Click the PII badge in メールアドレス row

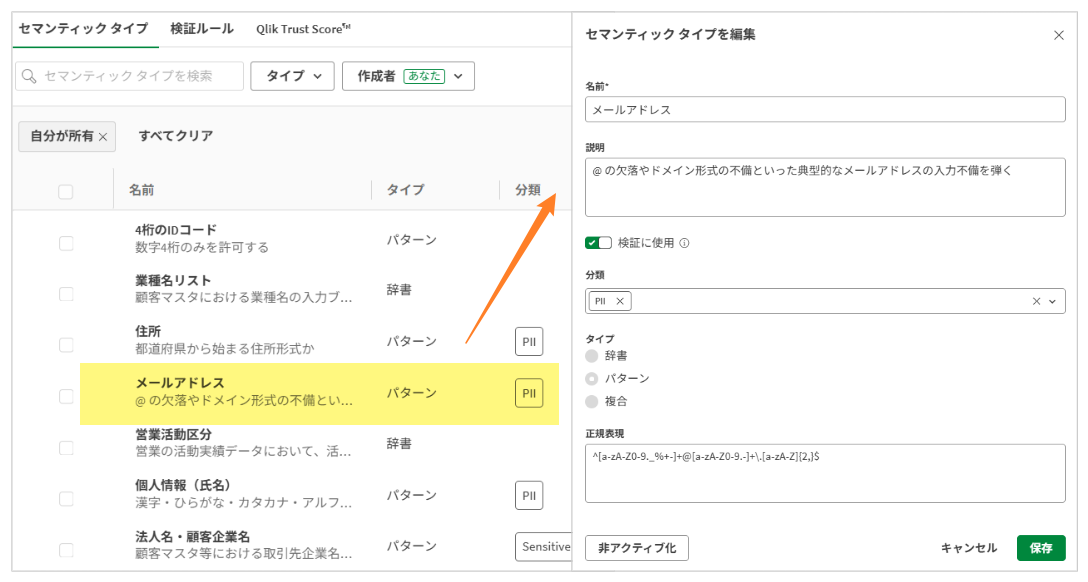click(x=529, y=393)
